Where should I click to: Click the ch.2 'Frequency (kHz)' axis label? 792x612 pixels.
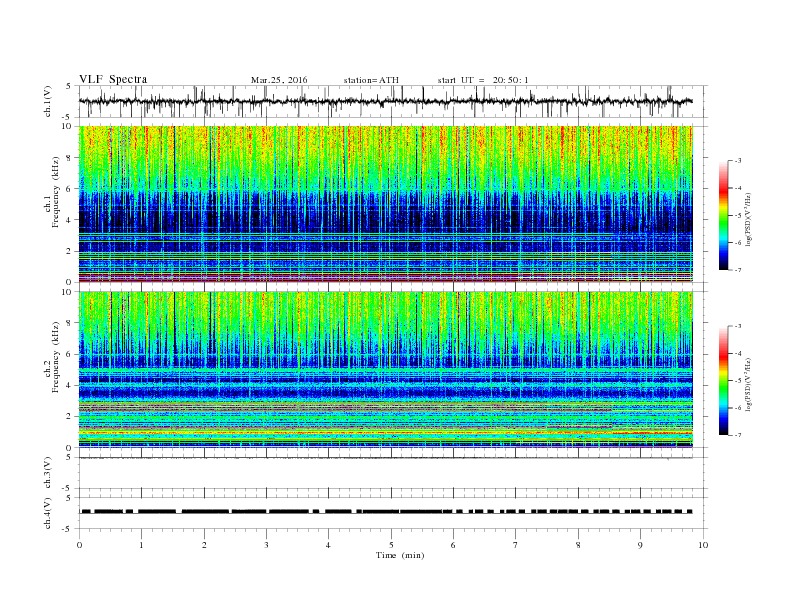point(56,358)
